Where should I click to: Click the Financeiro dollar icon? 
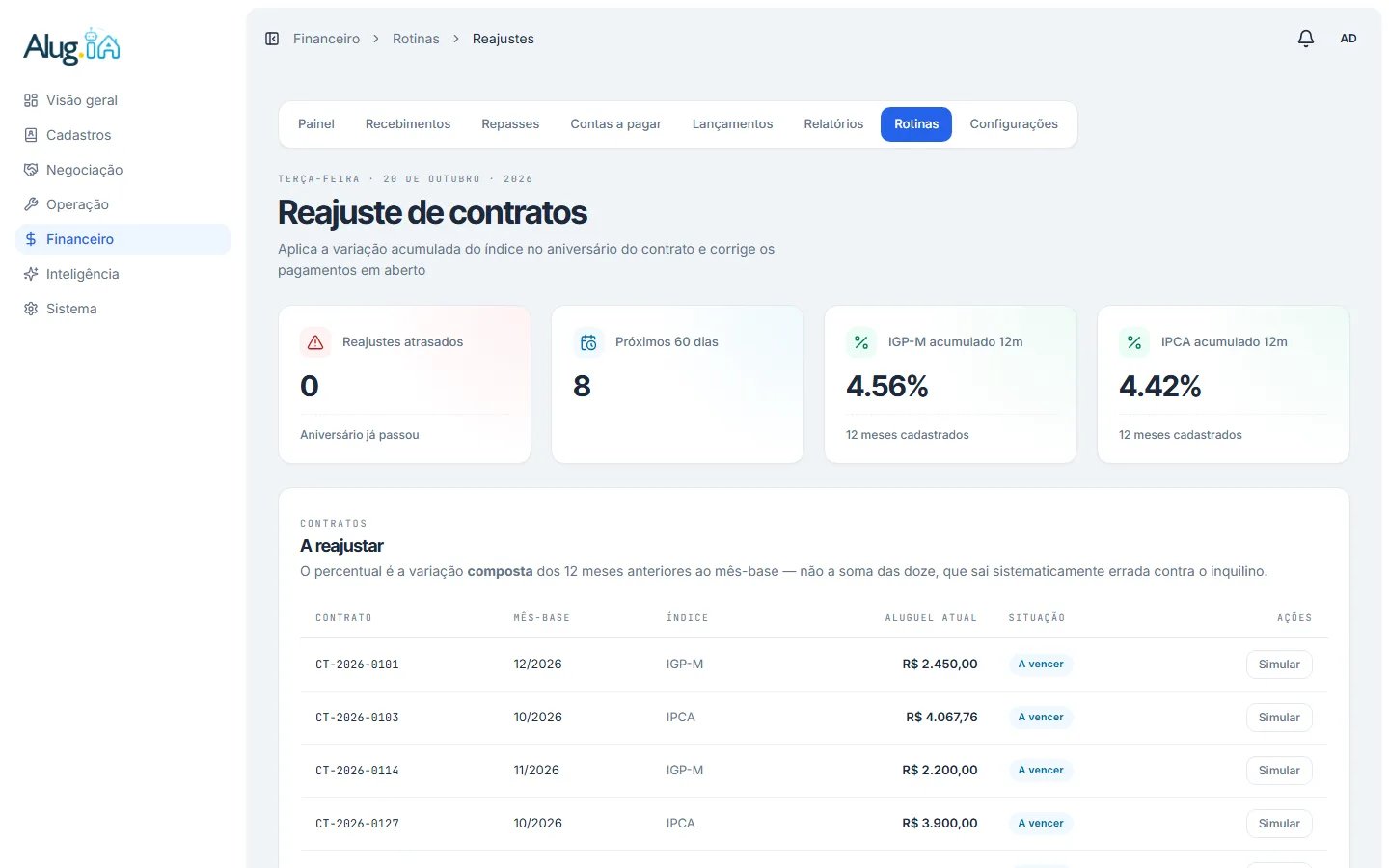(x=31, y=239)
